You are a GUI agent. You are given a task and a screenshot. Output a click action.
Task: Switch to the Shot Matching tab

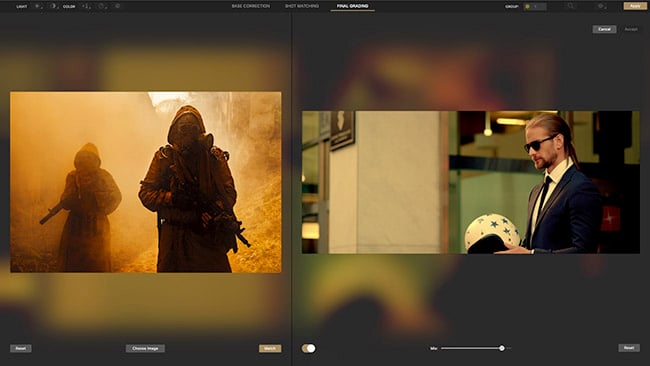[302, 6]
